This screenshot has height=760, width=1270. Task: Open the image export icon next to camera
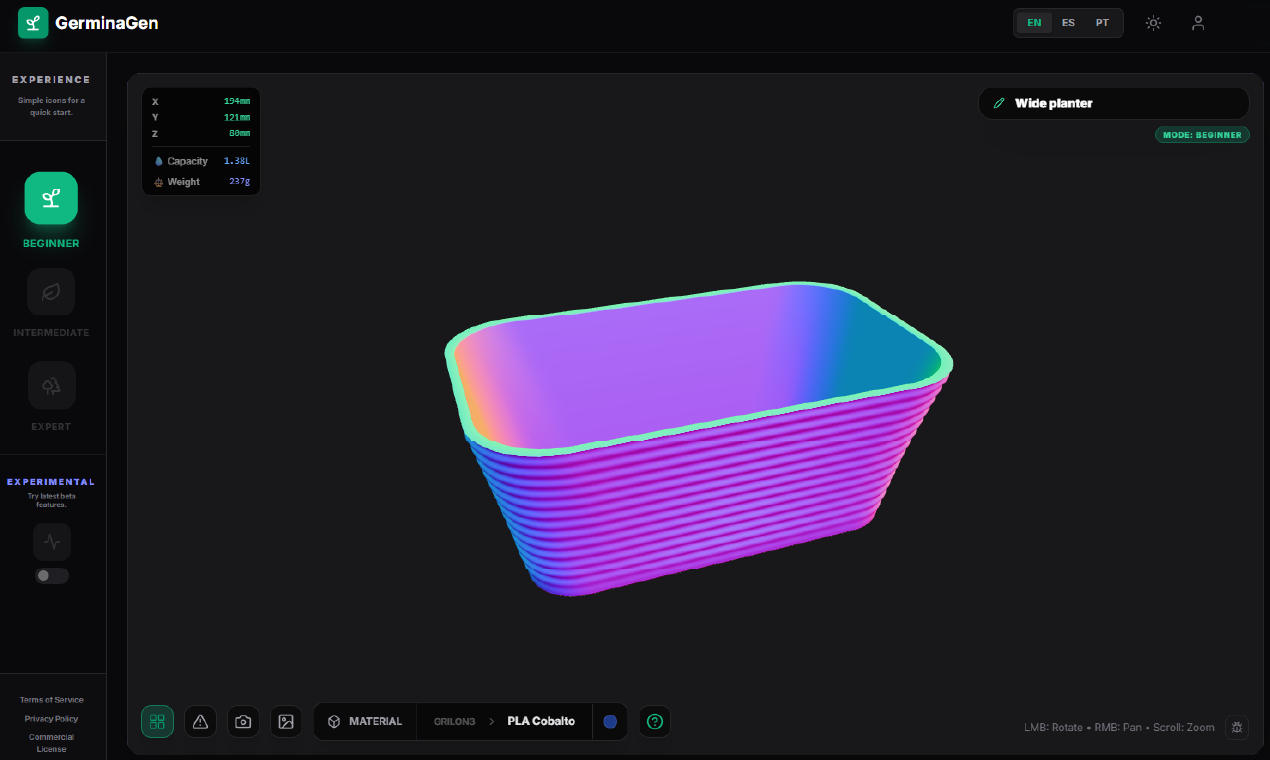286,721
